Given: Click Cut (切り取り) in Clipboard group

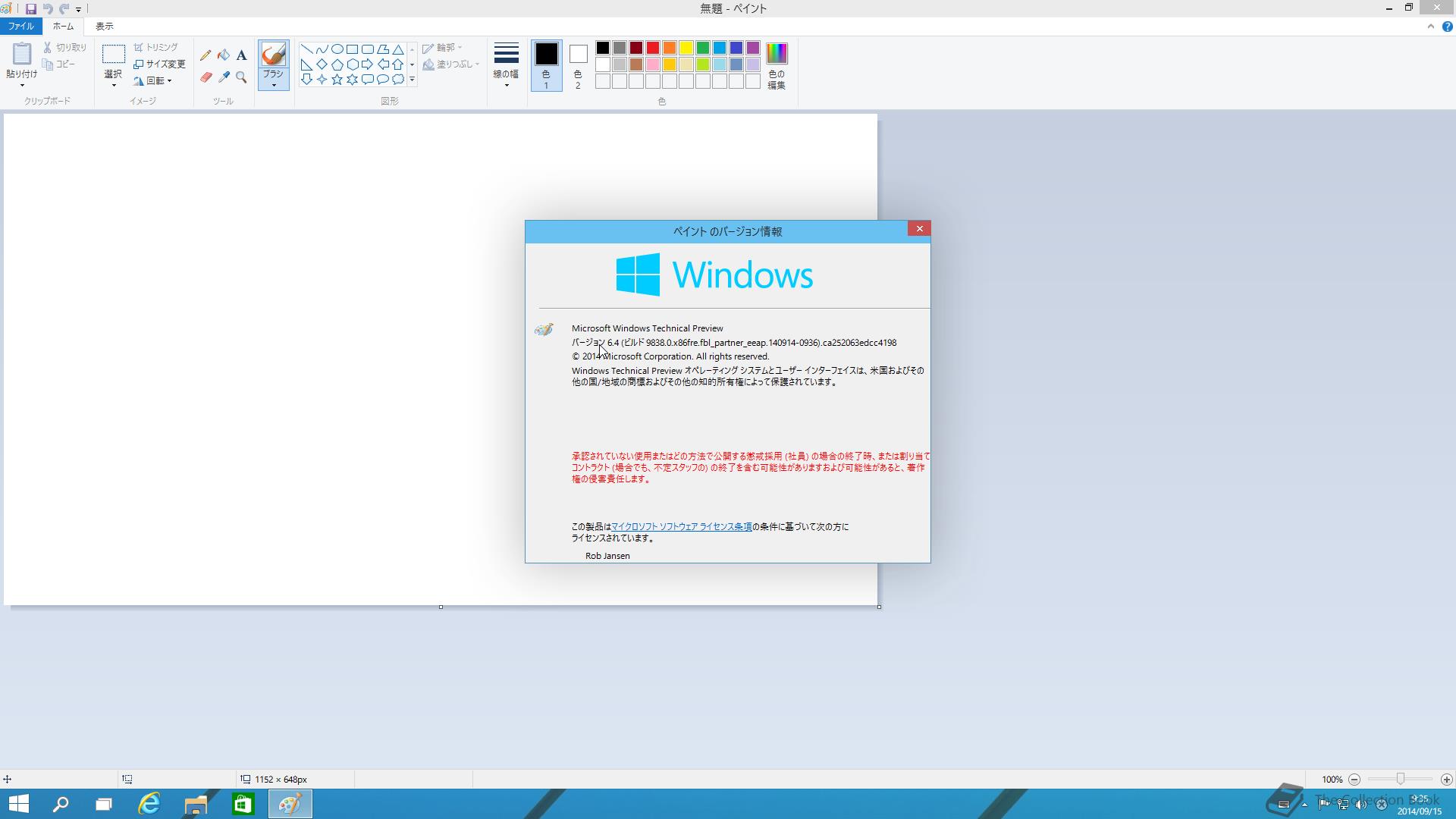Looking at the screenshot, I should (x=65, y=47).
